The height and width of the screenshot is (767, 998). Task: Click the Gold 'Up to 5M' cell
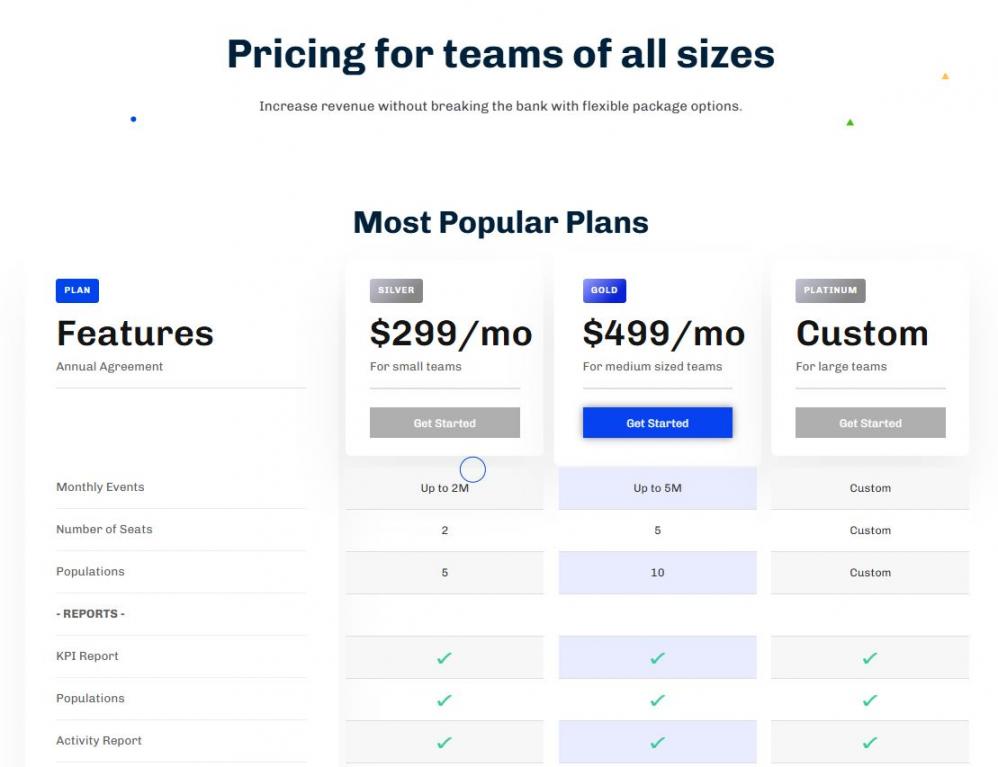pyautogui.click(x=657, y=488)
